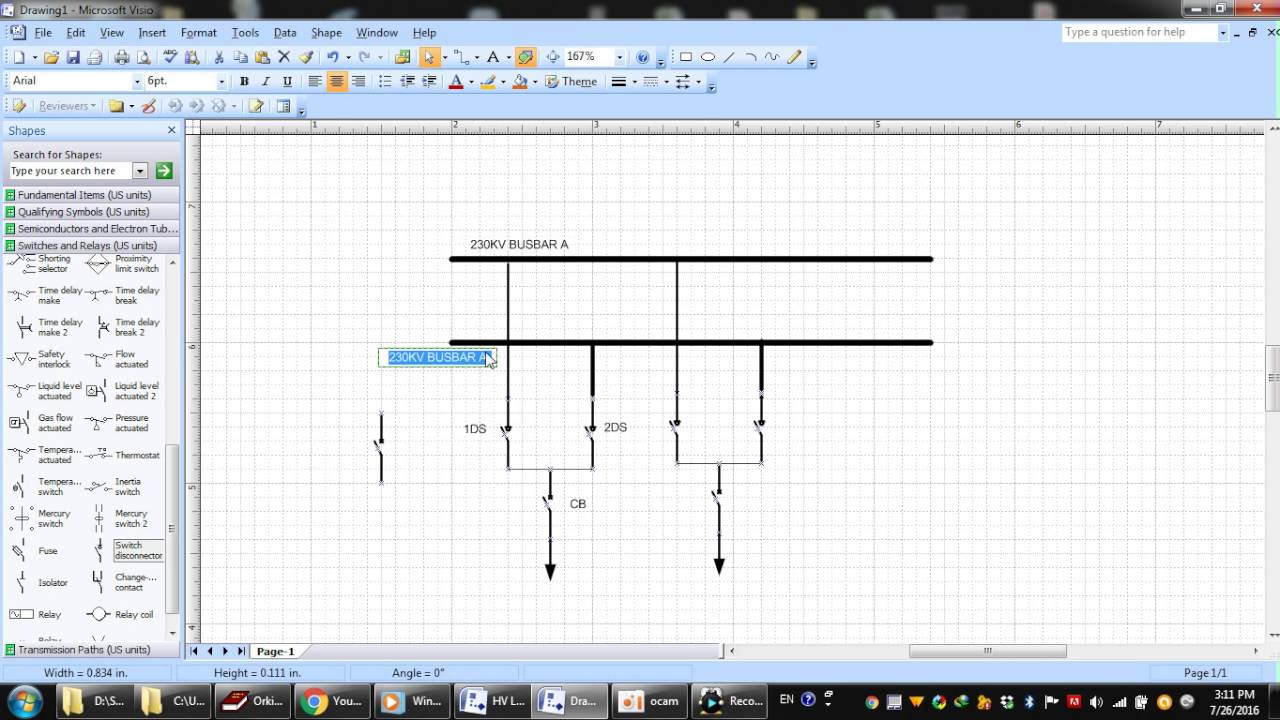Open the Shape menu
The image size is (1280, 720).
click(x=326, y=33)
